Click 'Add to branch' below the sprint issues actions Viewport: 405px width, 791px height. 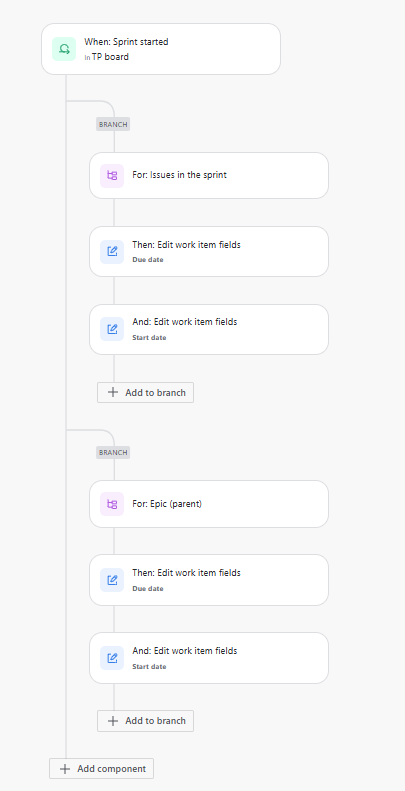coord(145,392)
